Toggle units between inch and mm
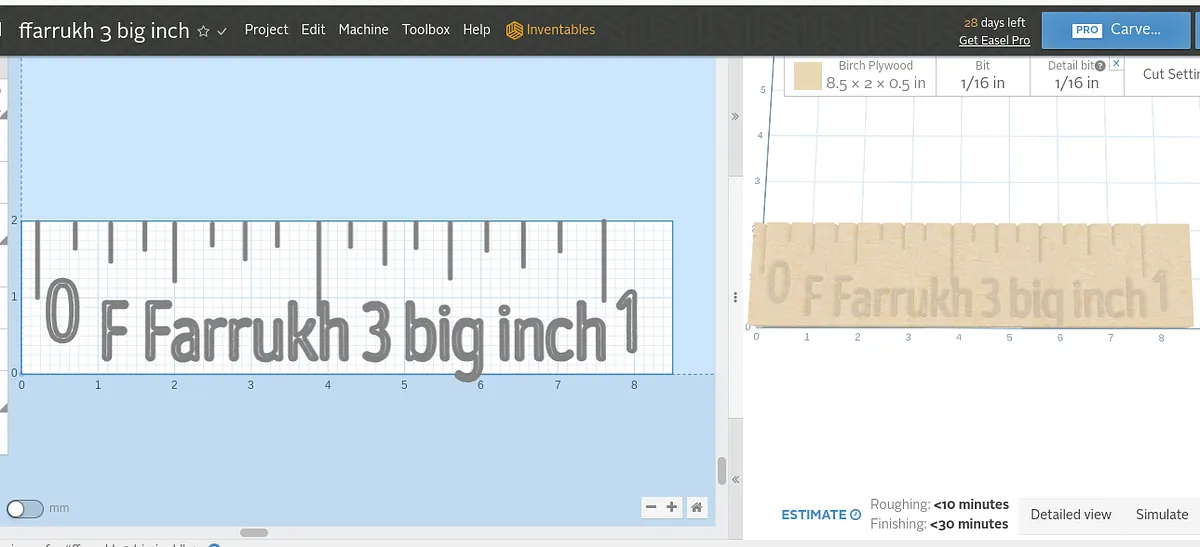Viewport: 1200px width, 547px height. click(25, 509)
